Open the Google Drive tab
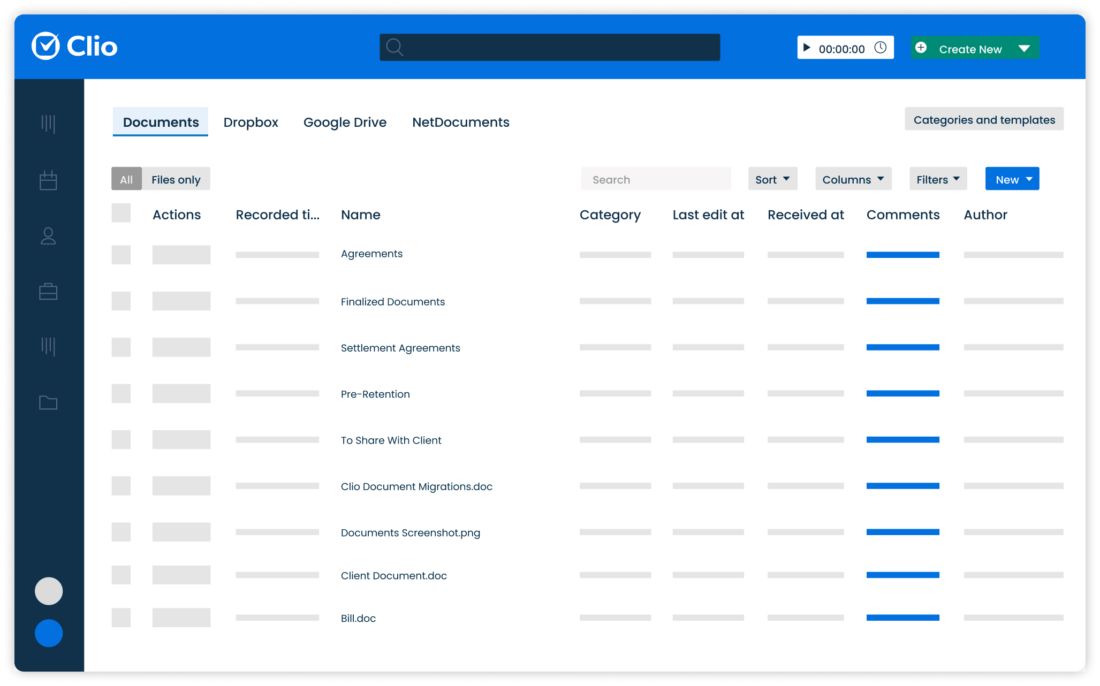This screenshot has height=686, width=1100. (344, 122)
